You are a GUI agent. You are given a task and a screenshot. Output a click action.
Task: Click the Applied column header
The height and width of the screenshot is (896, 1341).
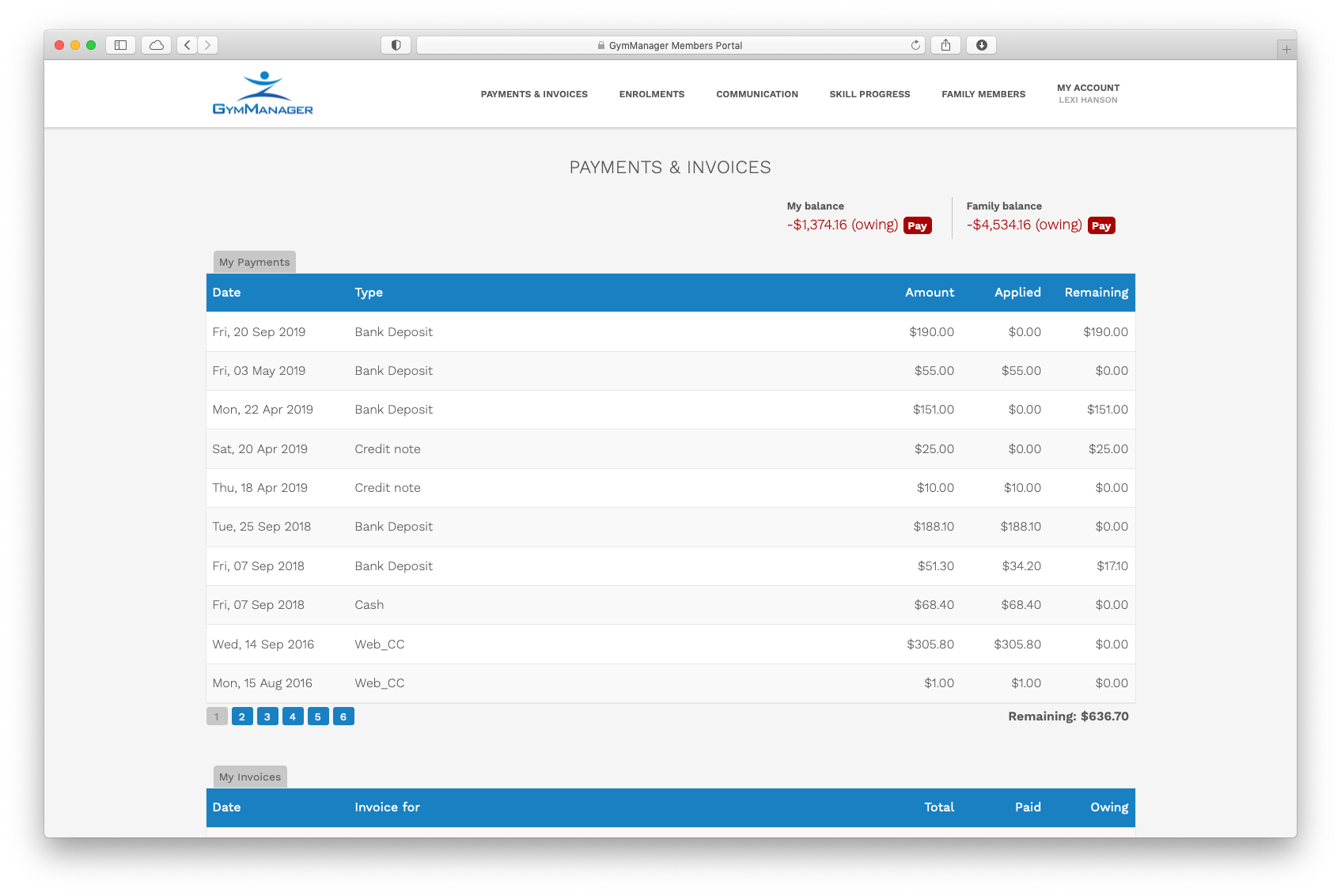pyautogui.click(x=1017, y=292)
